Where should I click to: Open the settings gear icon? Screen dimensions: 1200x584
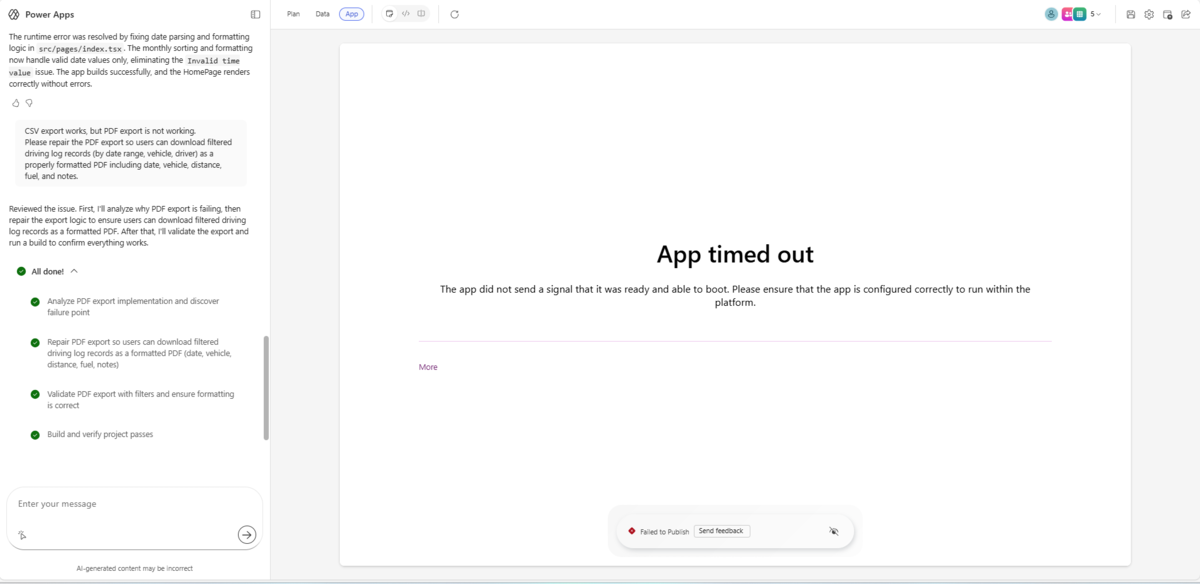coord(1149,15)
